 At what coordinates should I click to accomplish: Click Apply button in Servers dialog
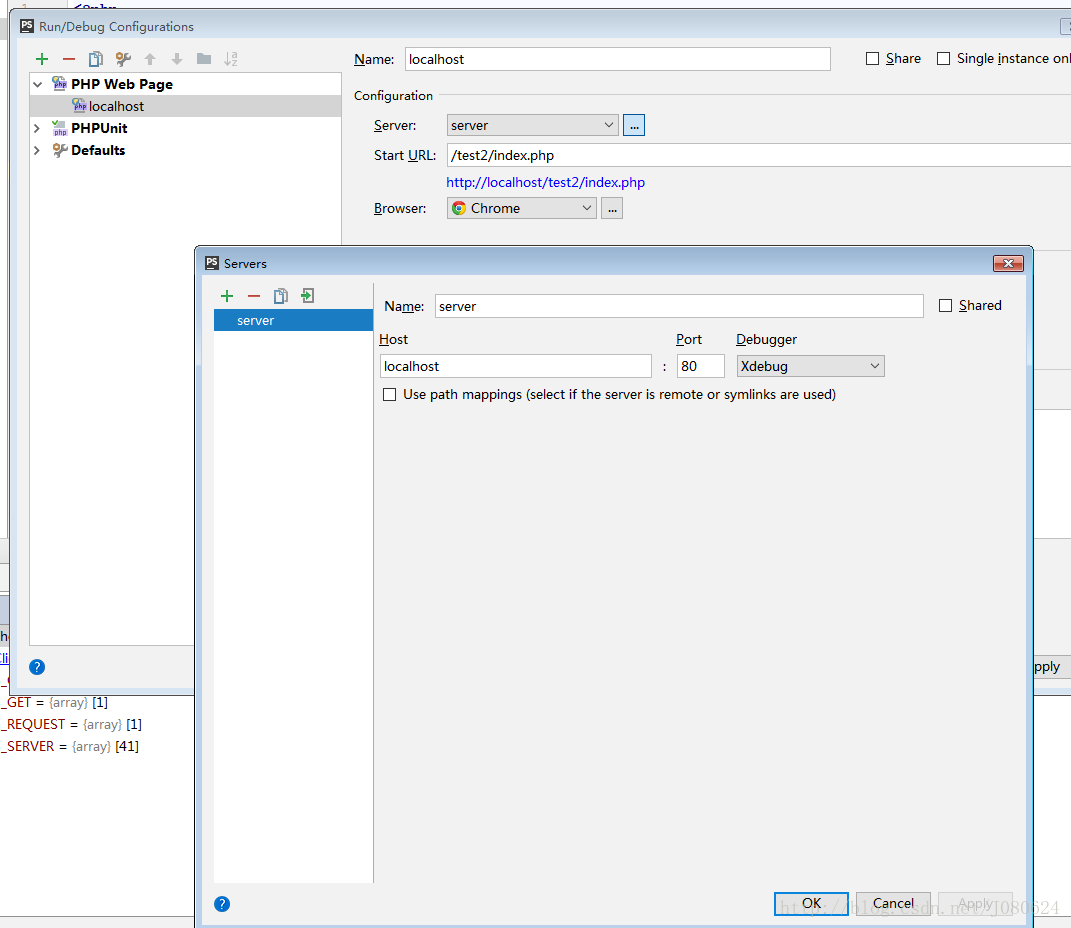[975, 903]
